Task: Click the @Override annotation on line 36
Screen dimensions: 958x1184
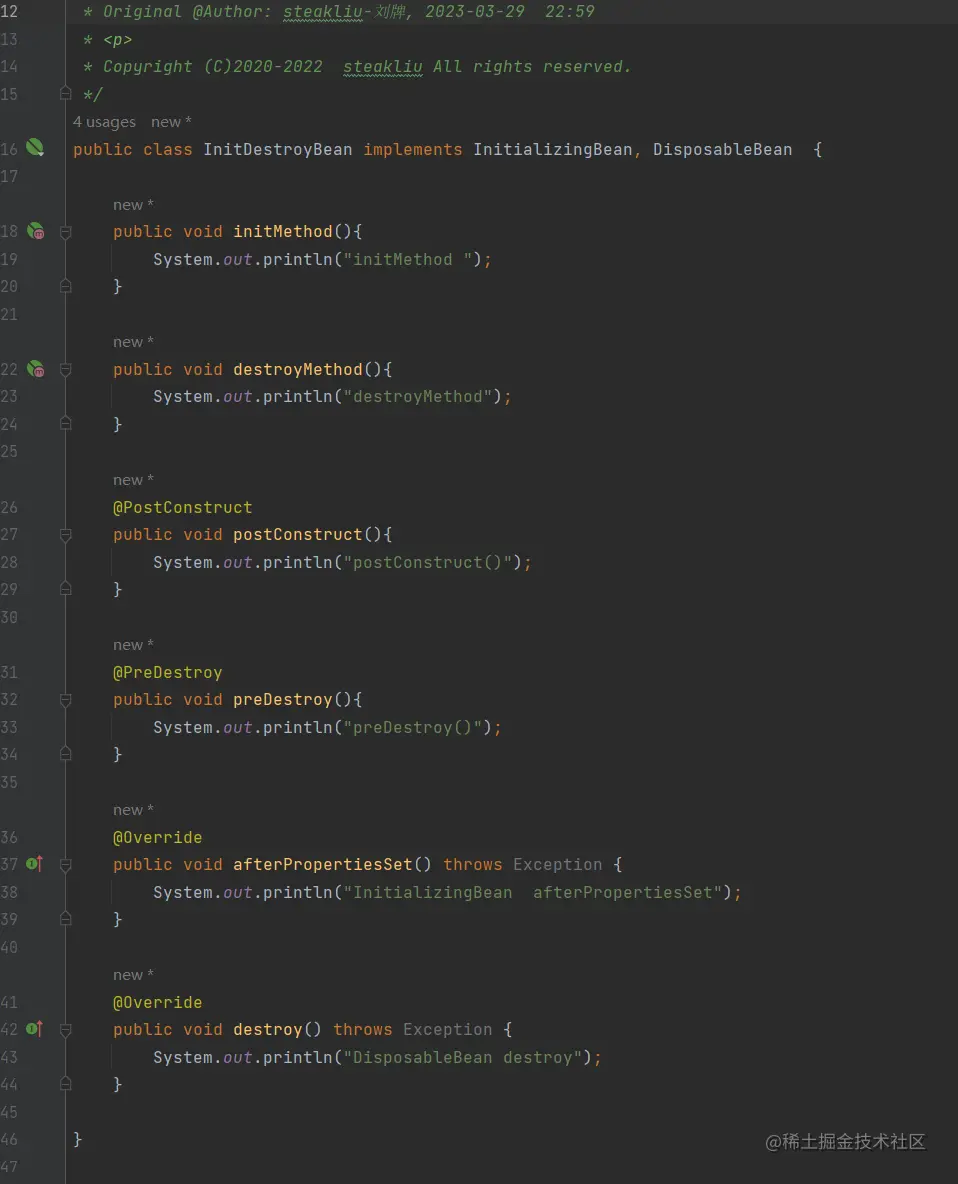Action: (x=158, y=837)
